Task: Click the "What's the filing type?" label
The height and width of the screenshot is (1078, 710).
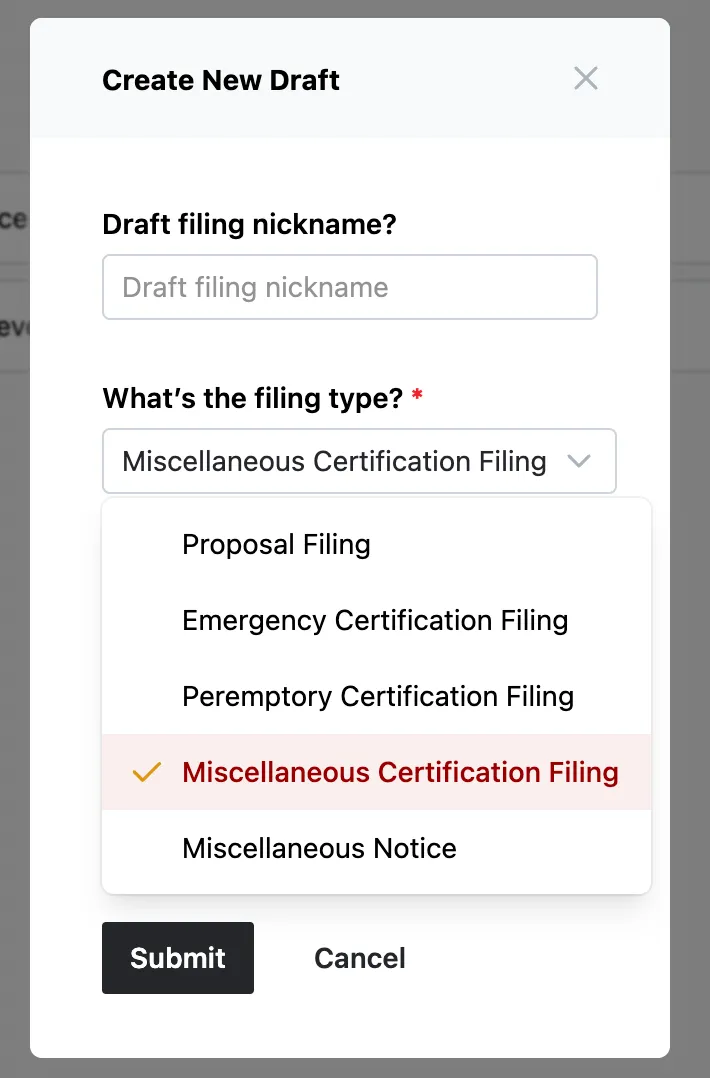Action: (x=252, y=398)
